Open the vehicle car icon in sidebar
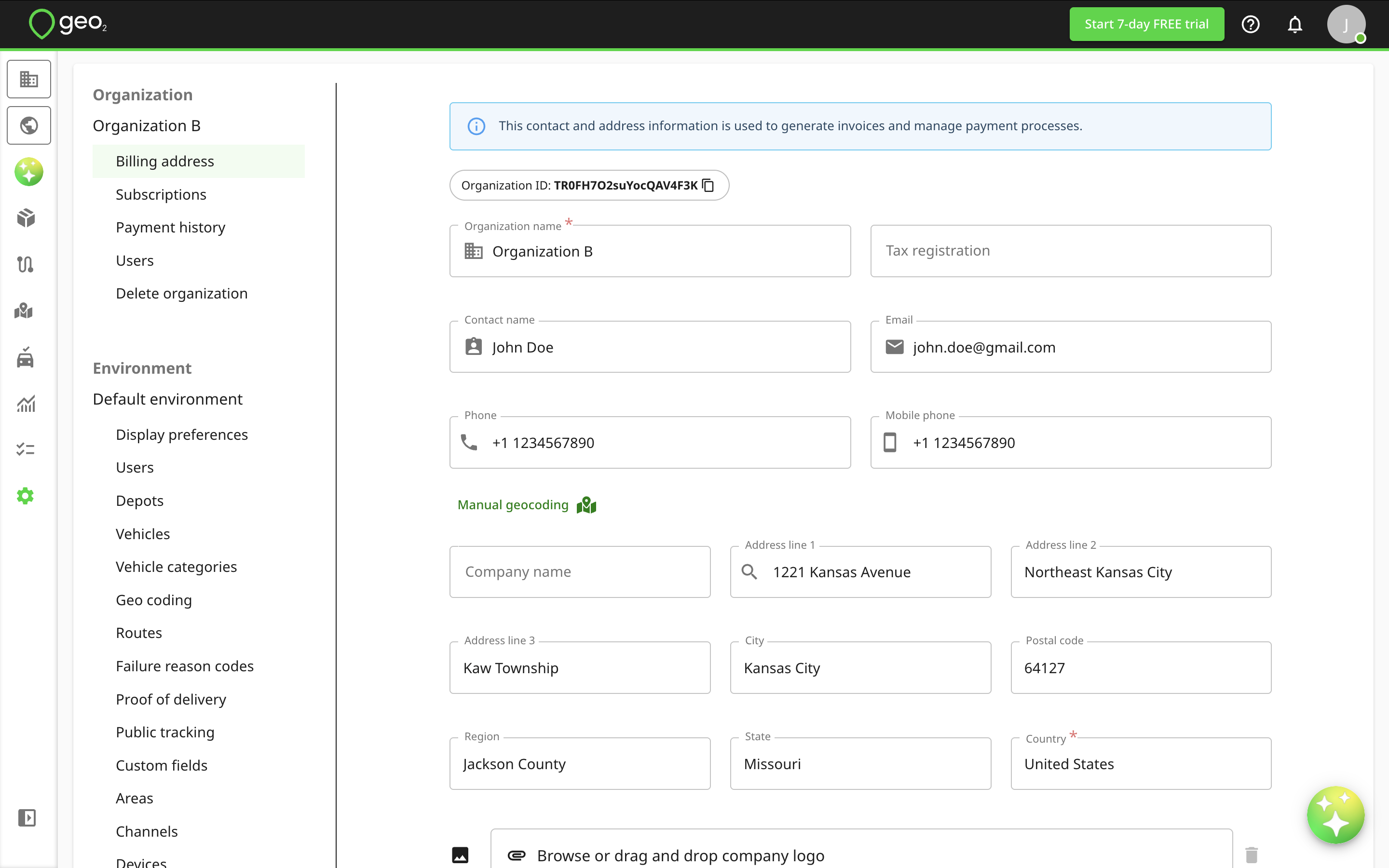Image resolution: width=1389 pixels, height=868 pixels. [25, 357]
